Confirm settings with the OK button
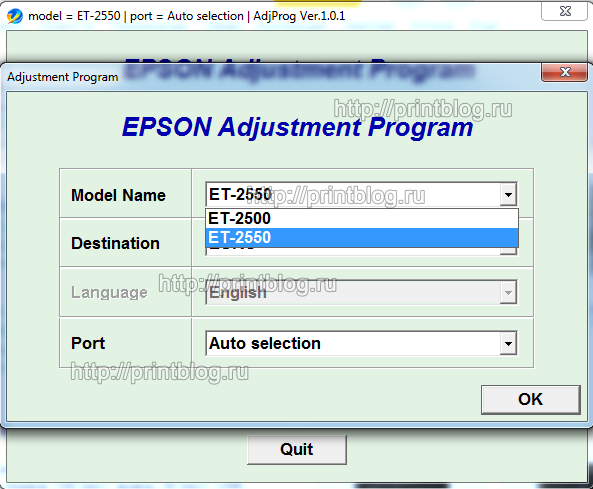Image resolution: width=593 pixels, height=489 pixels. (x=531, y=399)
